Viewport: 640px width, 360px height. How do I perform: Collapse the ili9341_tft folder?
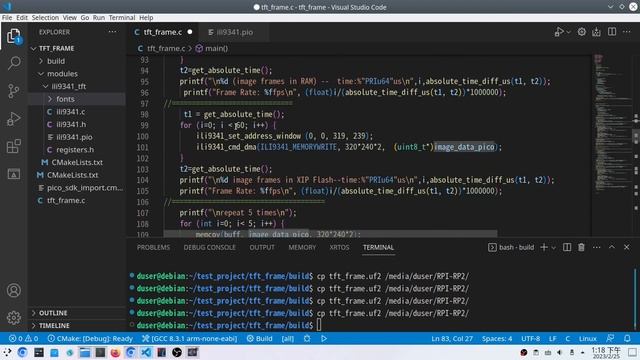coord(77,86)
